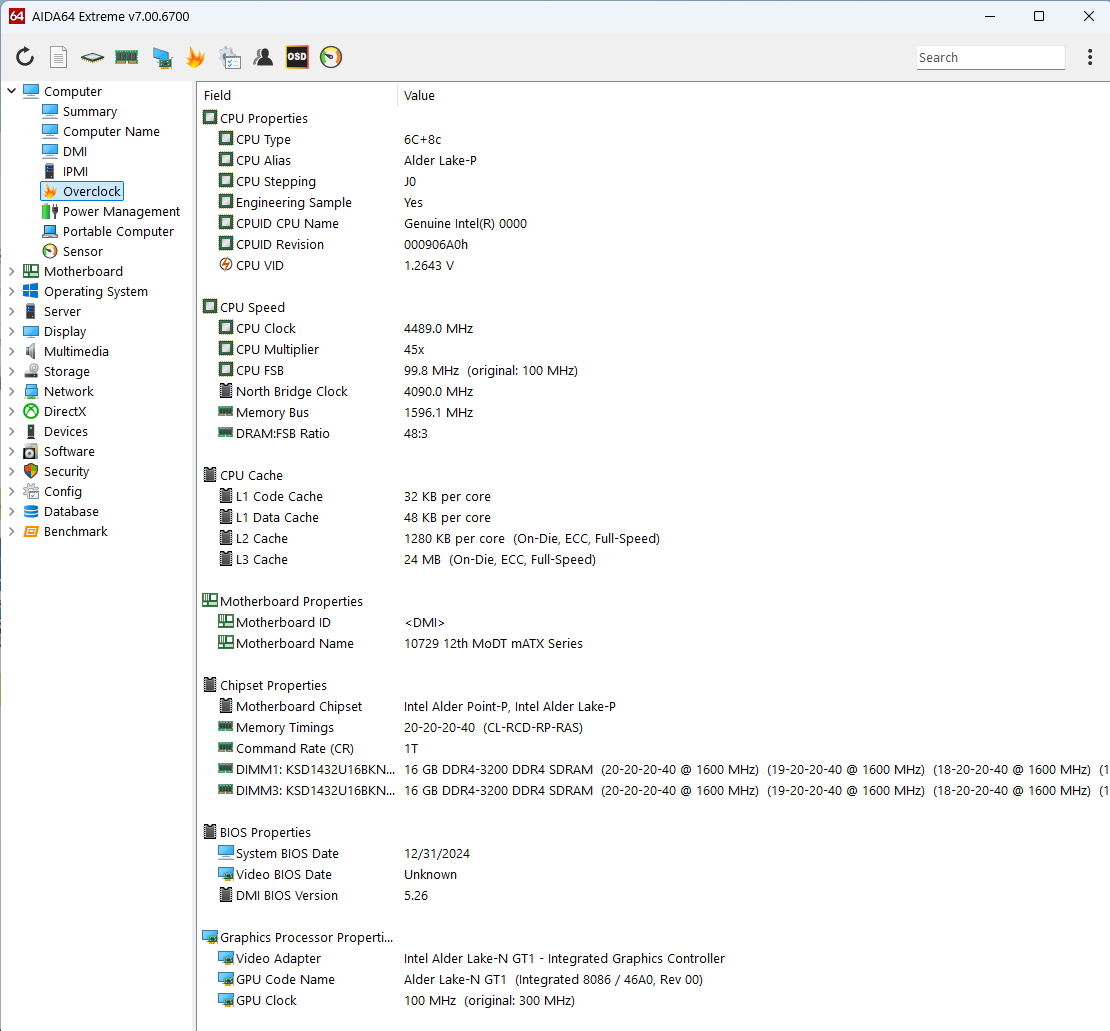1110x1031 pixels.
Task: Expand the Network tree node
Action: pyautogui.click(x=11, y=391)
